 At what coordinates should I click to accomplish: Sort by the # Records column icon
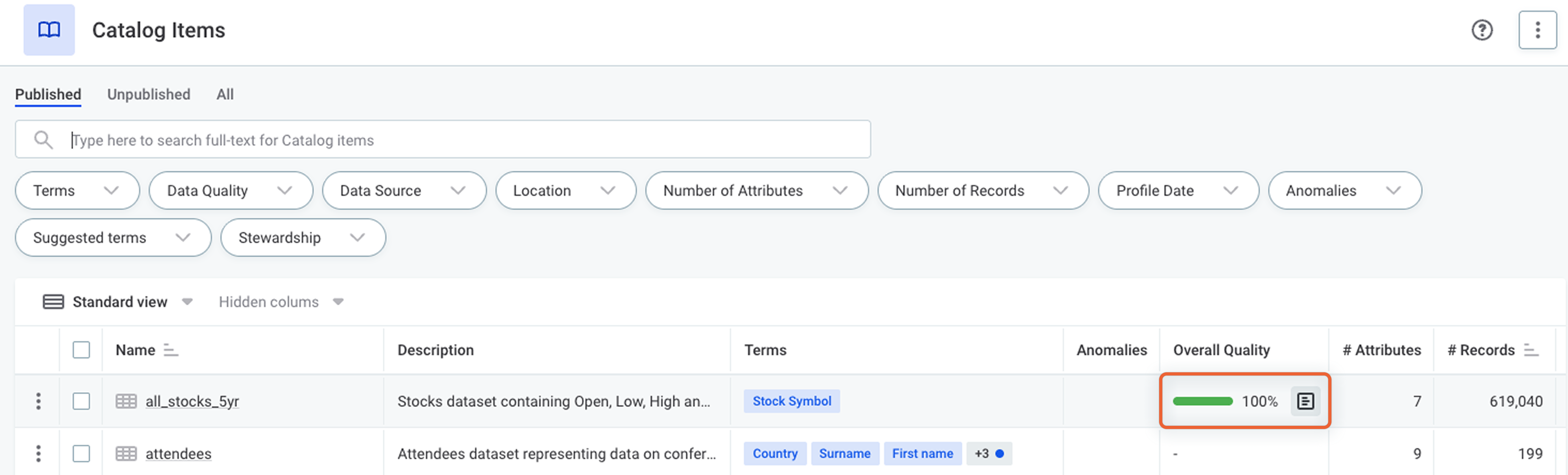pyautogui.click(x=1530, y=350)
